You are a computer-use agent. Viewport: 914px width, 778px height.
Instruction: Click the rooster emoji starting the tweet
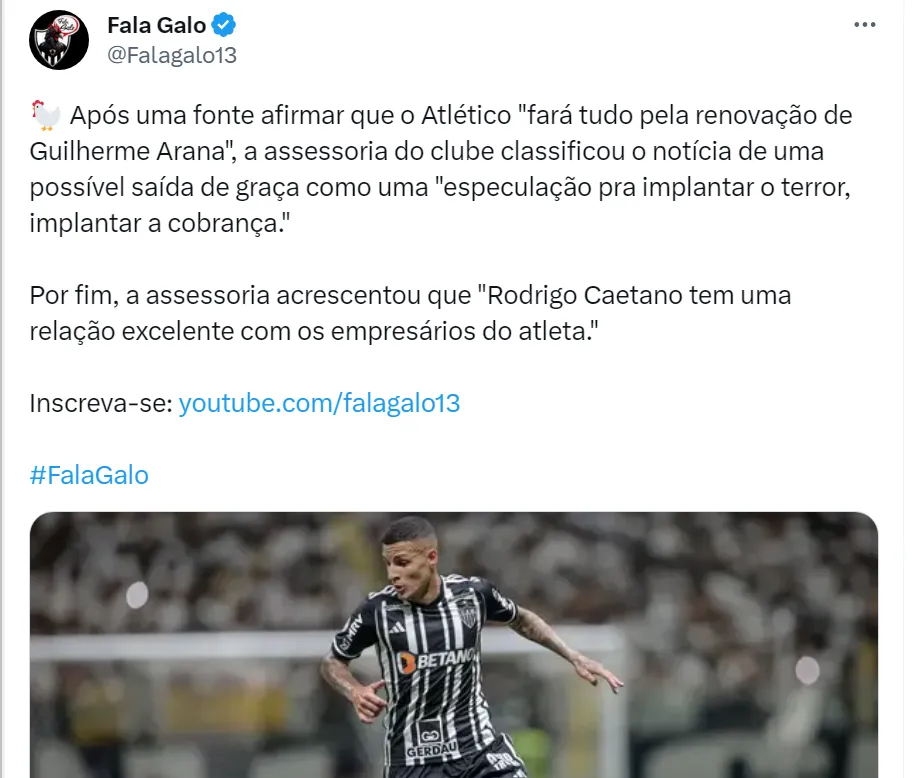(45, 115)
